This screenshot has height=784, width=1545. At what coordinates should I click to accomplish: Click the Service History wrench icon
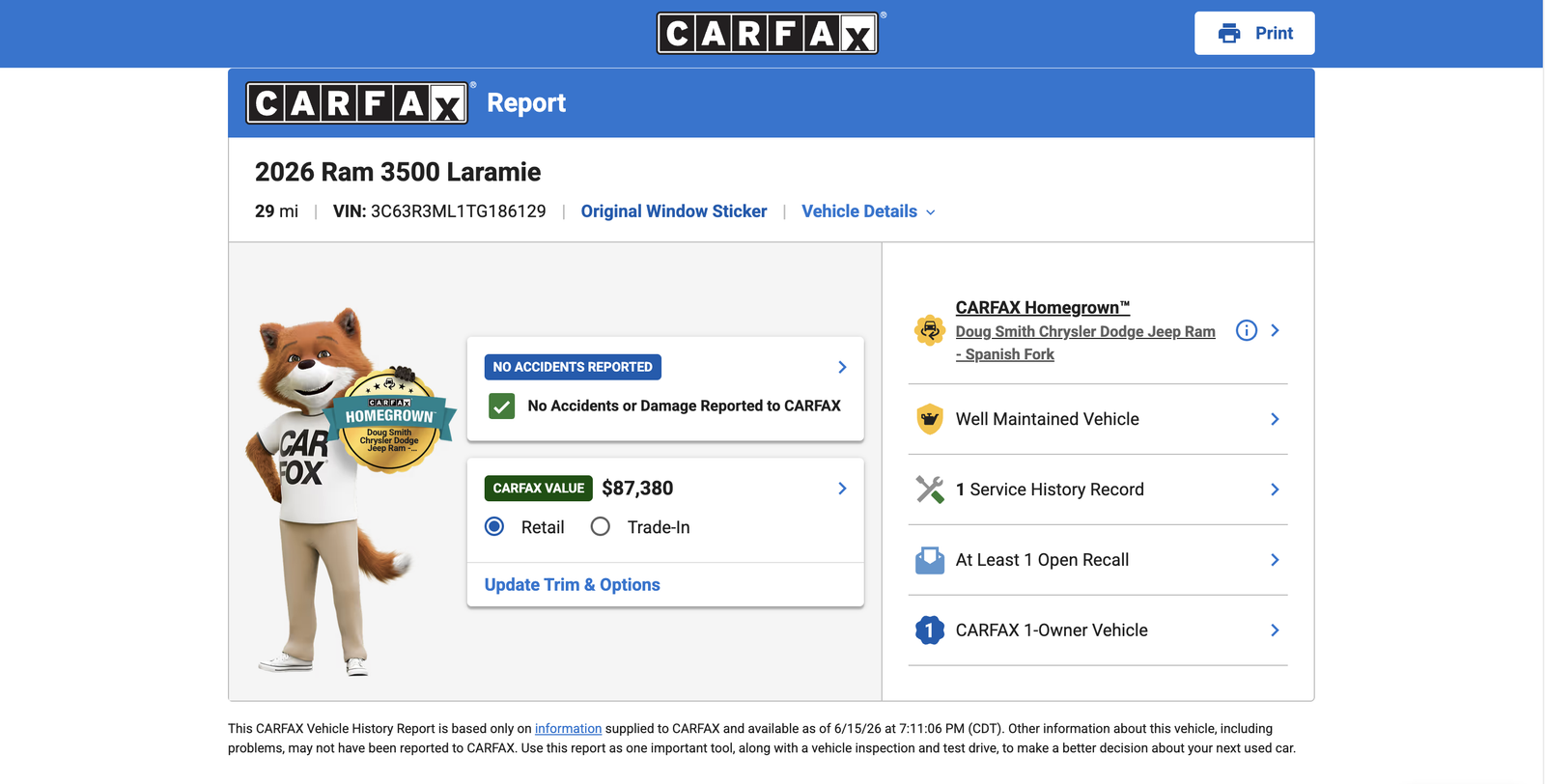pos(930,490)
